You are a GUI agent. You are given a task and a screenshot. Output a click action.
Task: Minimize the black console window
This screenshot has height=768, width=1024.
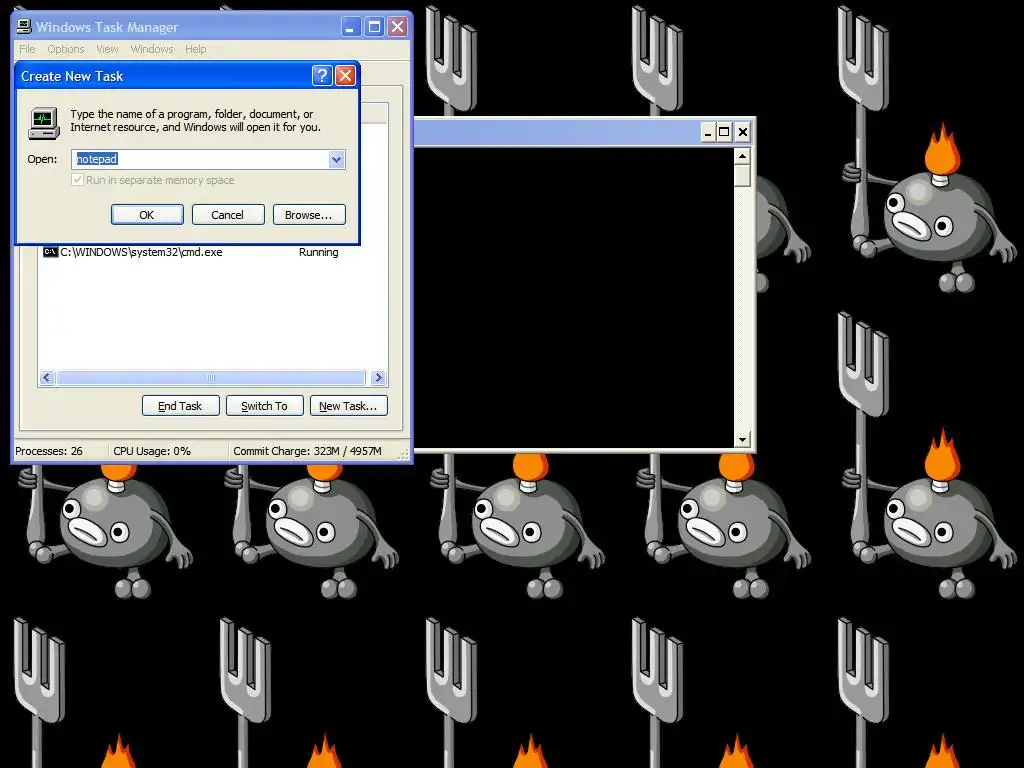(x=707, y=133)
